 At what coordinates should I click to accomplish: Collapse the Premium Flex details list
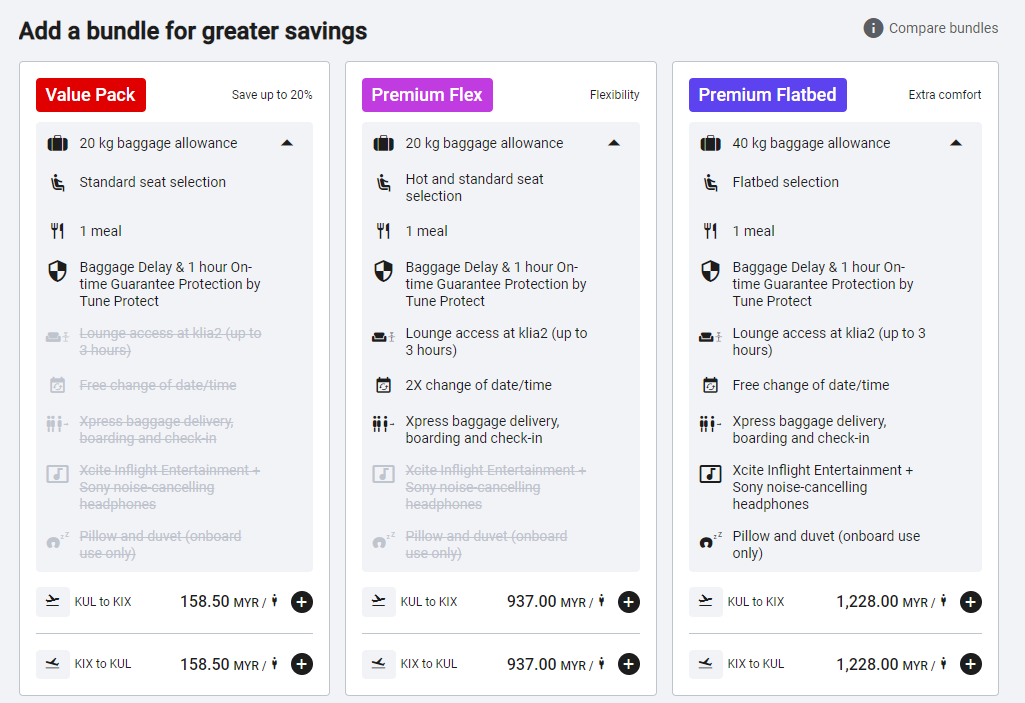coord(613,143)
